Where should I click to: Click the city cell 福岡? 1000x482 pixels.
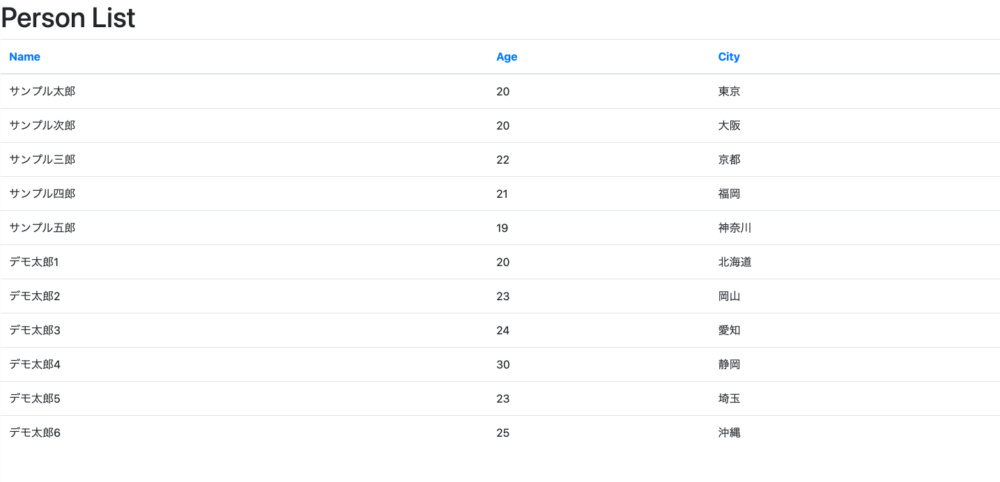[x=729, y=194]
